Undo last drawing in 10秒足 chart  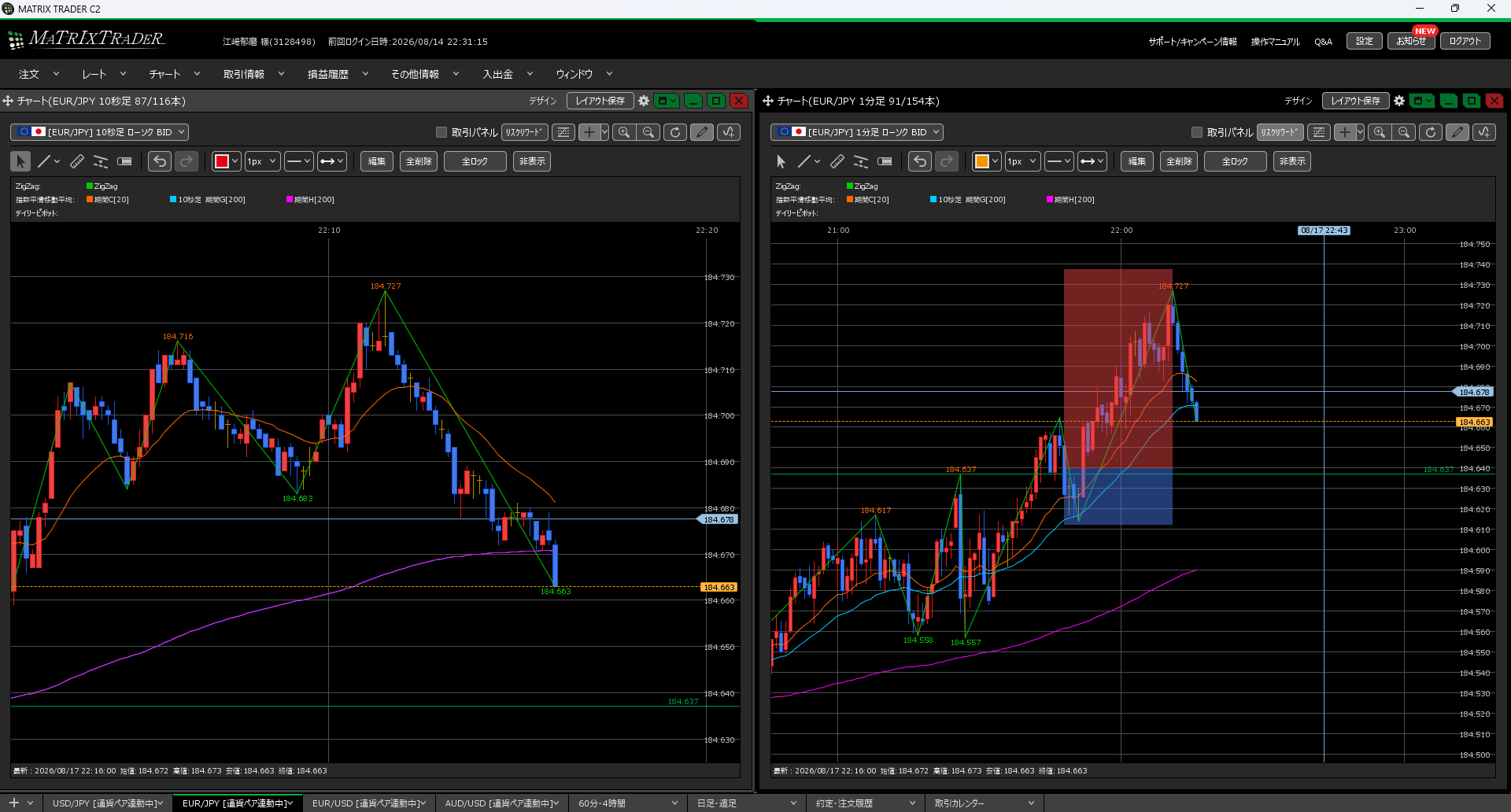tap(160, 161)
